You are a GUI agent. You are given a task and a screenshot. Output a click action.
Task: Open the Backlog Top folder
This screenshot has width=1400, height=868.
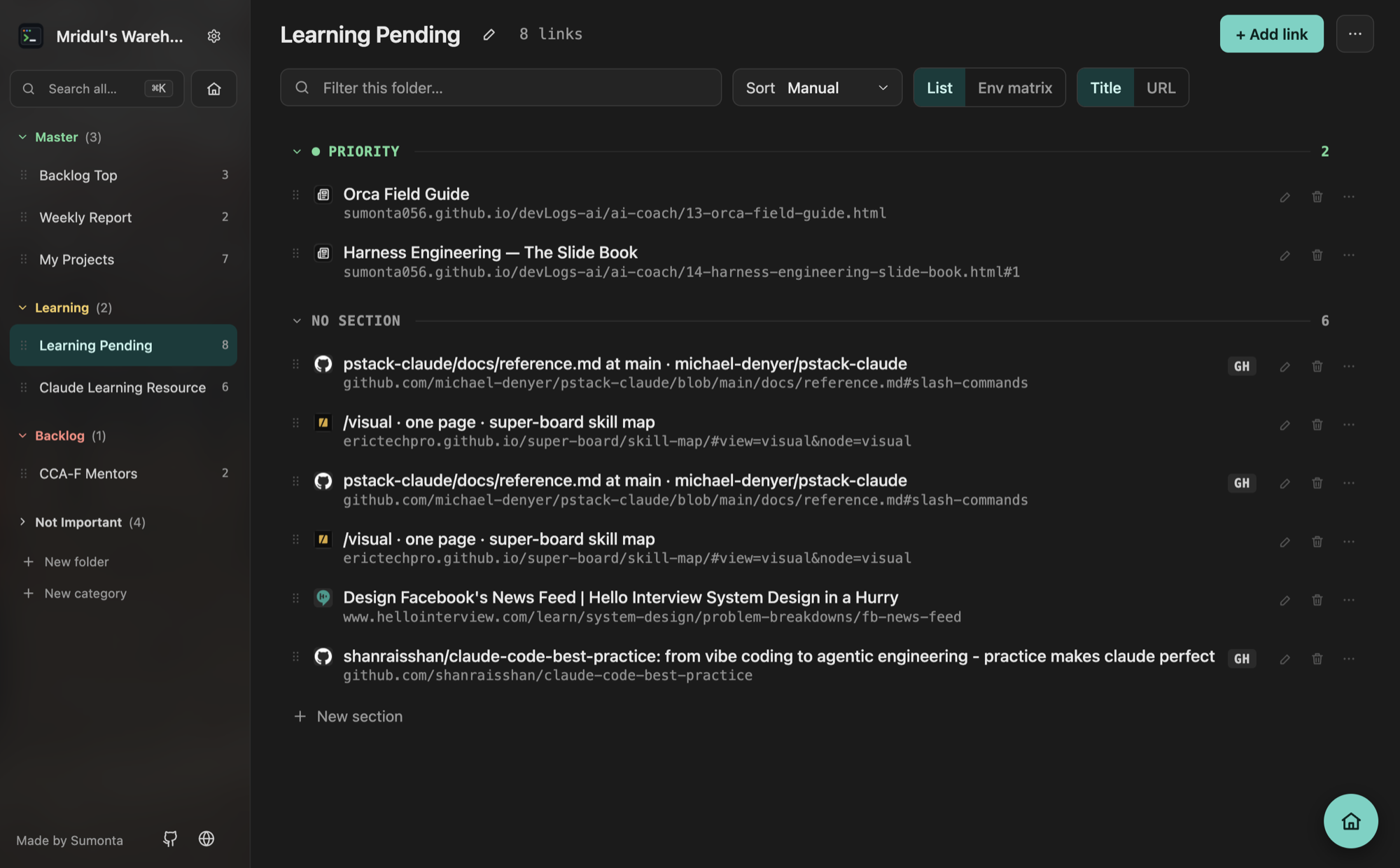pyautogui.click(x=123, y=175)
